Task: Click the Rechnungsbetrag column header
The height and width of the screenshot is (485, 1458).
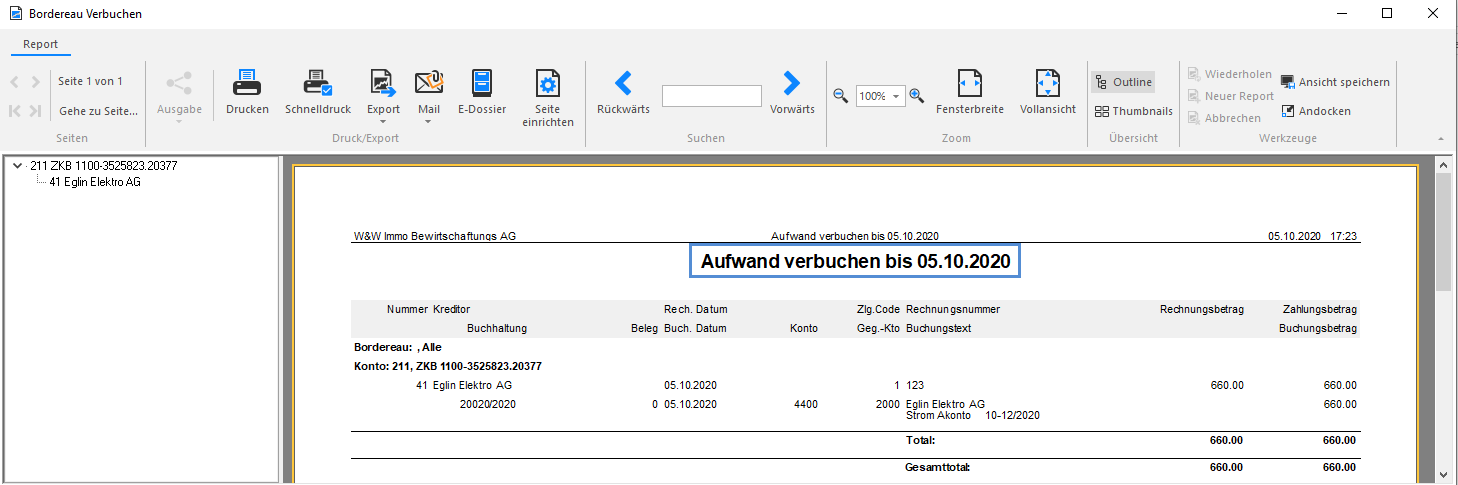Action: pyautogui.click(x=1202, y=310)
